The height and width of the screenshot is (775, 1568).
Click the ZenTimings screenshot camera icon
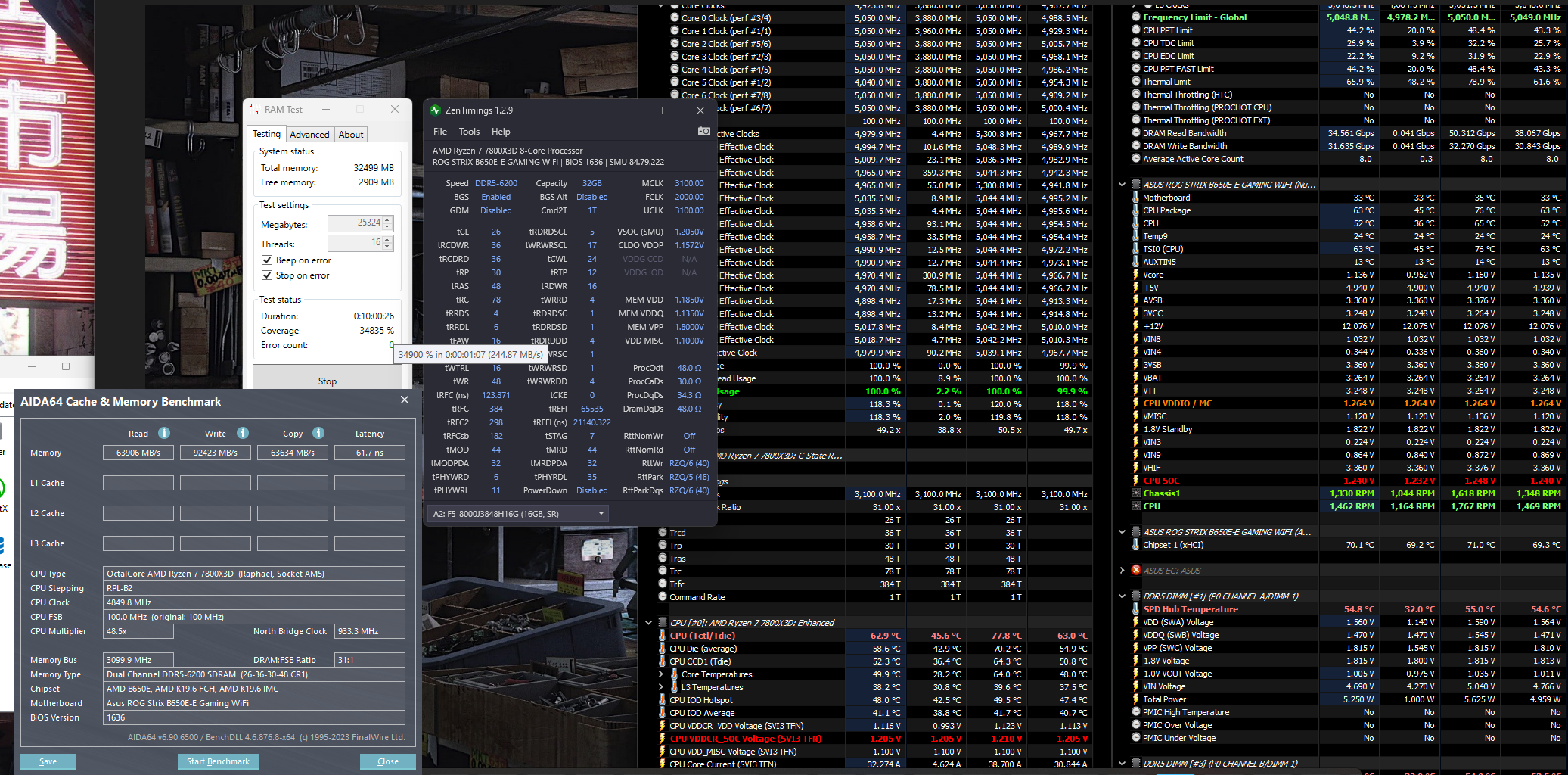coord(703,132)
